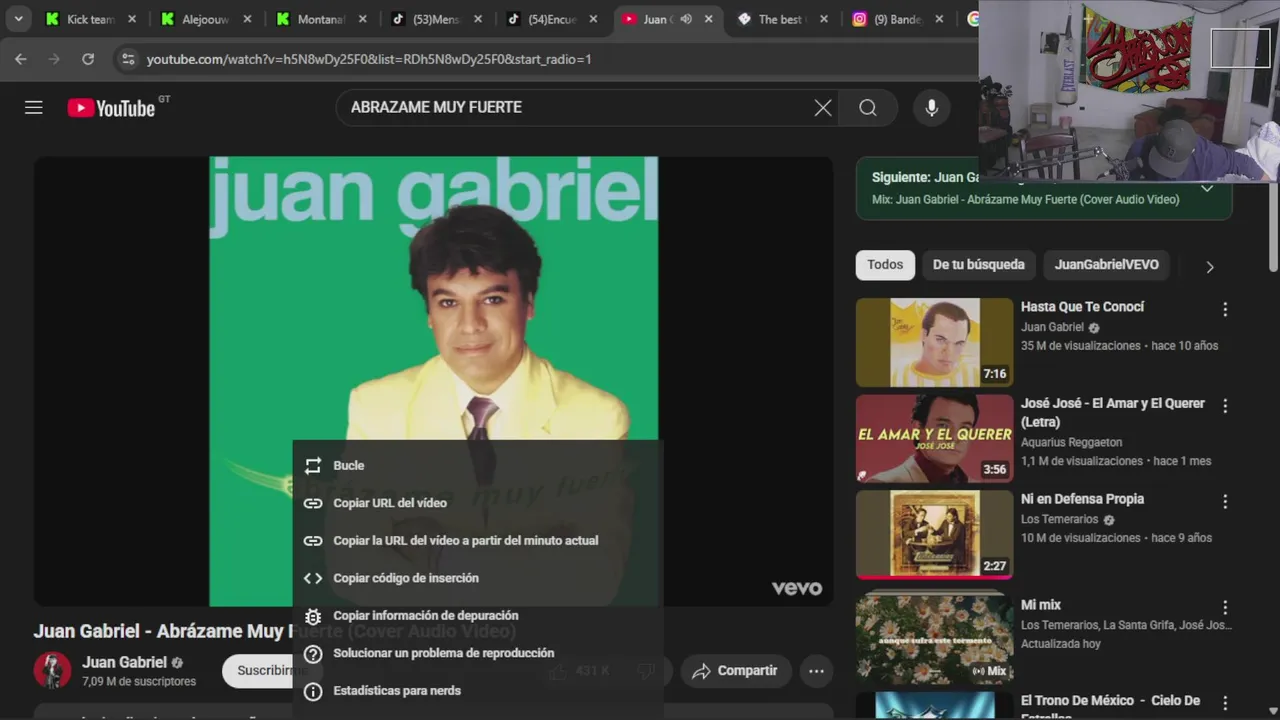Open the YouTube hamburger guide menu

(x=34, y=107)
